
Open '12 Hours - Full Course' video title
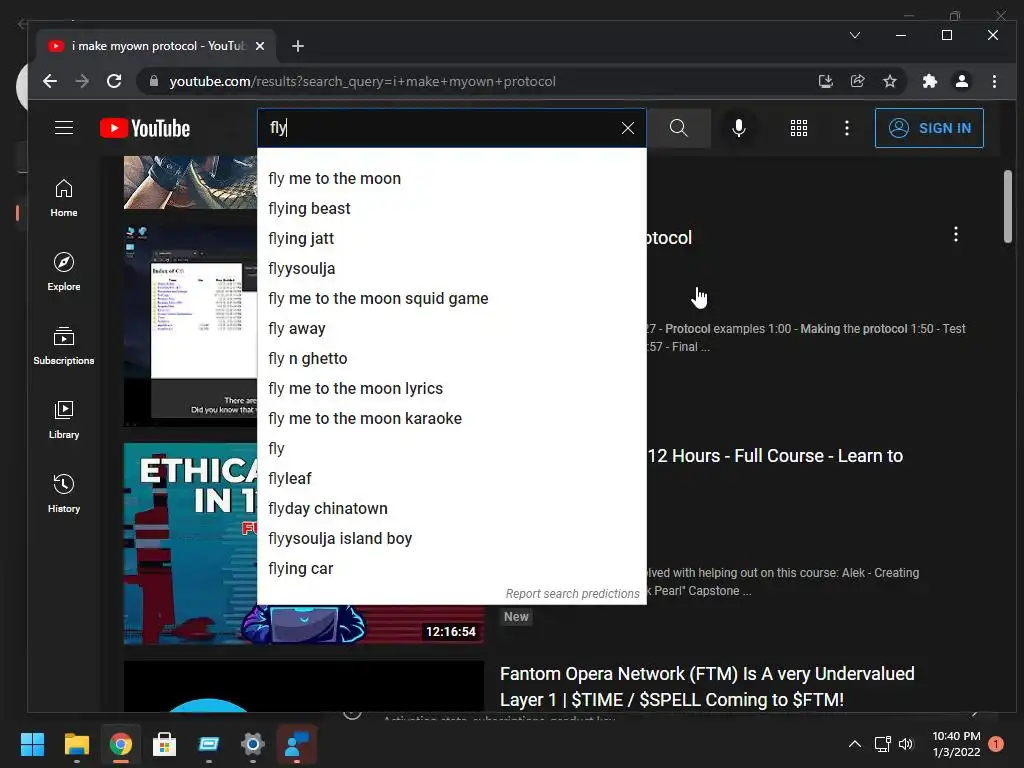tap(775, 456)
